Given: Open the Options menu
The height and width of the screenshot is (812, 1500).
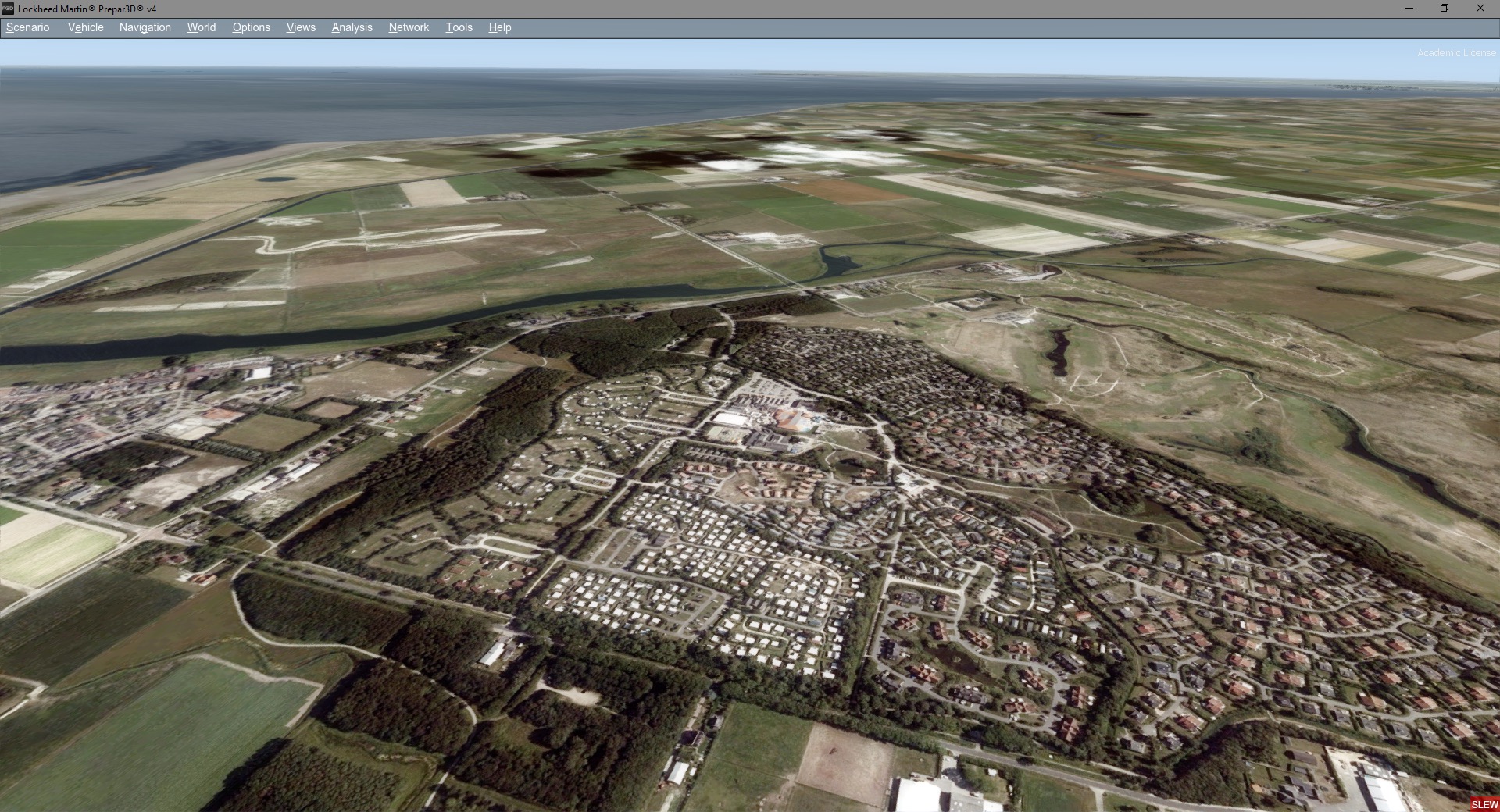Looking at the screenshot, I should click(252, 27).
